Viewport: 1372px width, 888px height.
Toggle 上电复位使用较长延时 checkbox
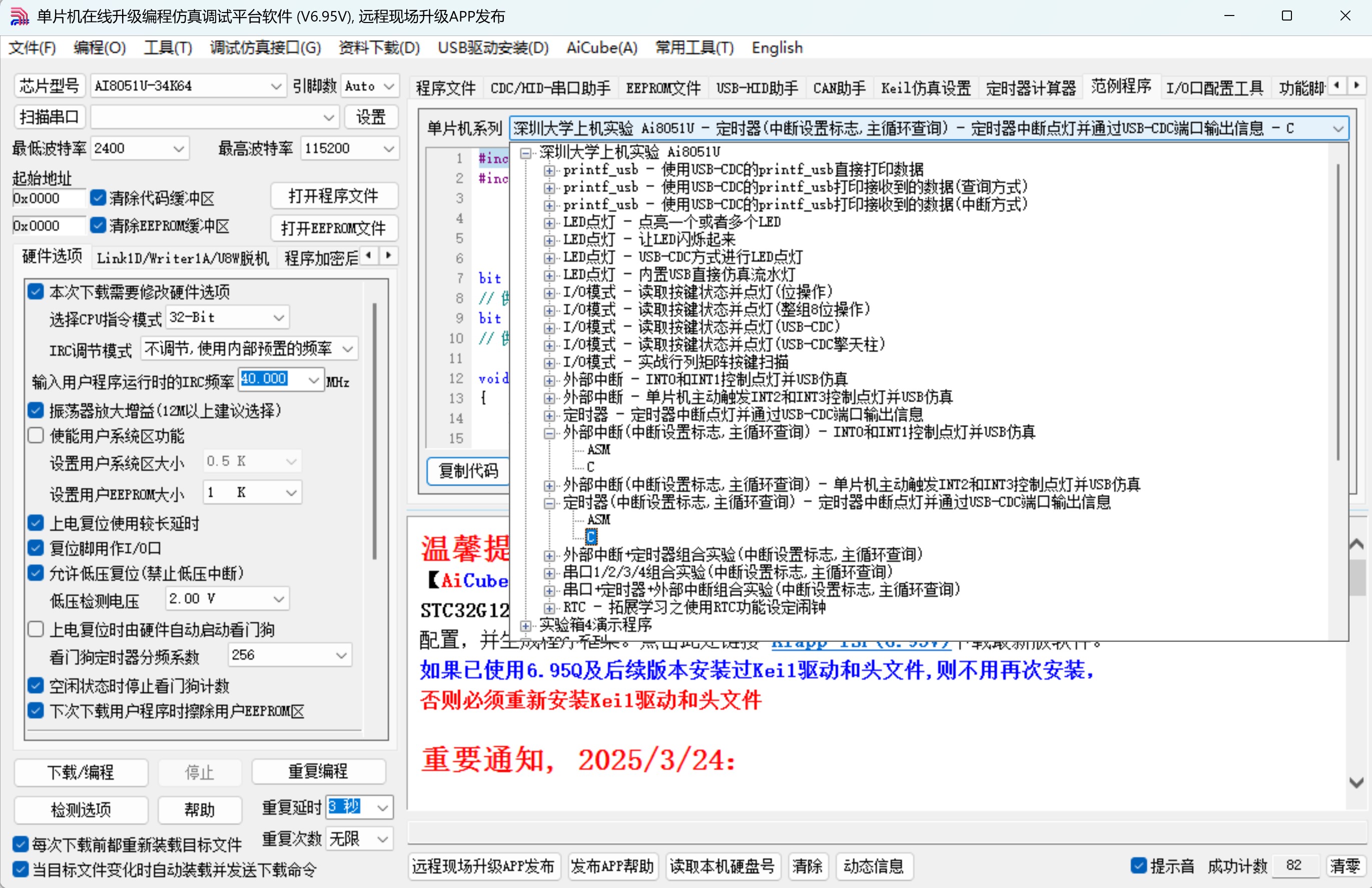coord(36,523)
